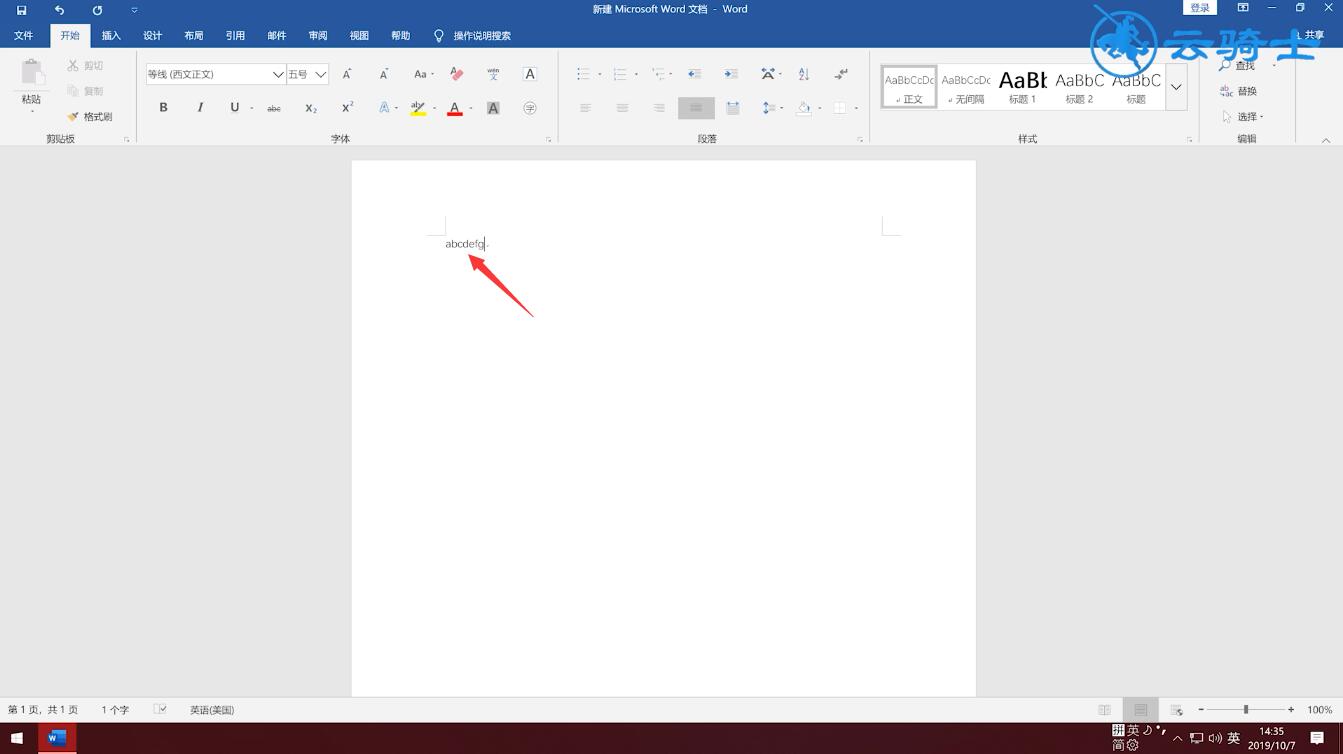1343x754 pixels.
Task: Open the numbering list dropdown arrow
Action: 636,74
